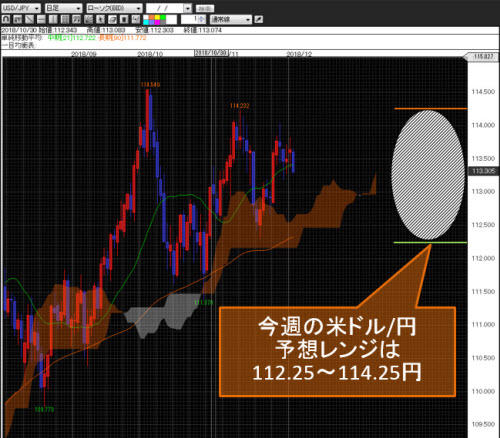This screenshot has width=500, height=438.
Task: Click the date entry field
Action: pyautogui.click(x=165, y=8)
